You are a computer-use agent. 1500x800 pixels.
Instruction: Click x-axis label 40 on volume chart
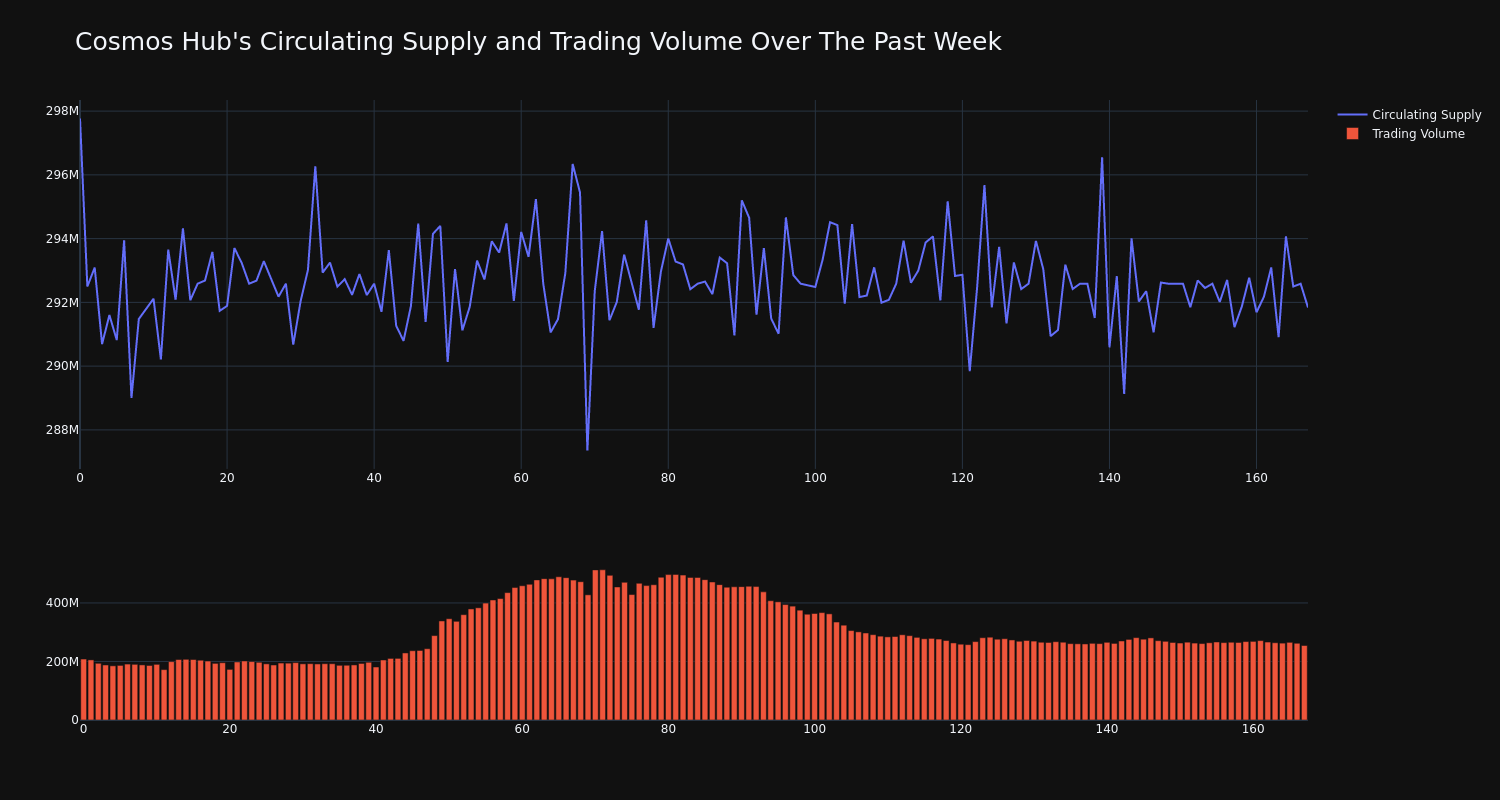[376, 729]
